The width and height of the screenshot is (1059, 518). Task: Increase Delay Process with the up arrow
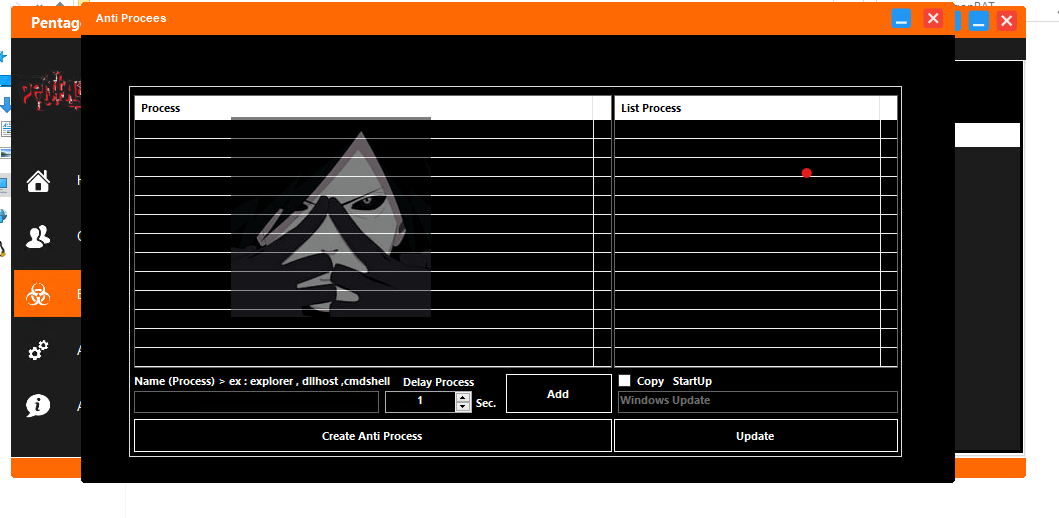[462, 396]
